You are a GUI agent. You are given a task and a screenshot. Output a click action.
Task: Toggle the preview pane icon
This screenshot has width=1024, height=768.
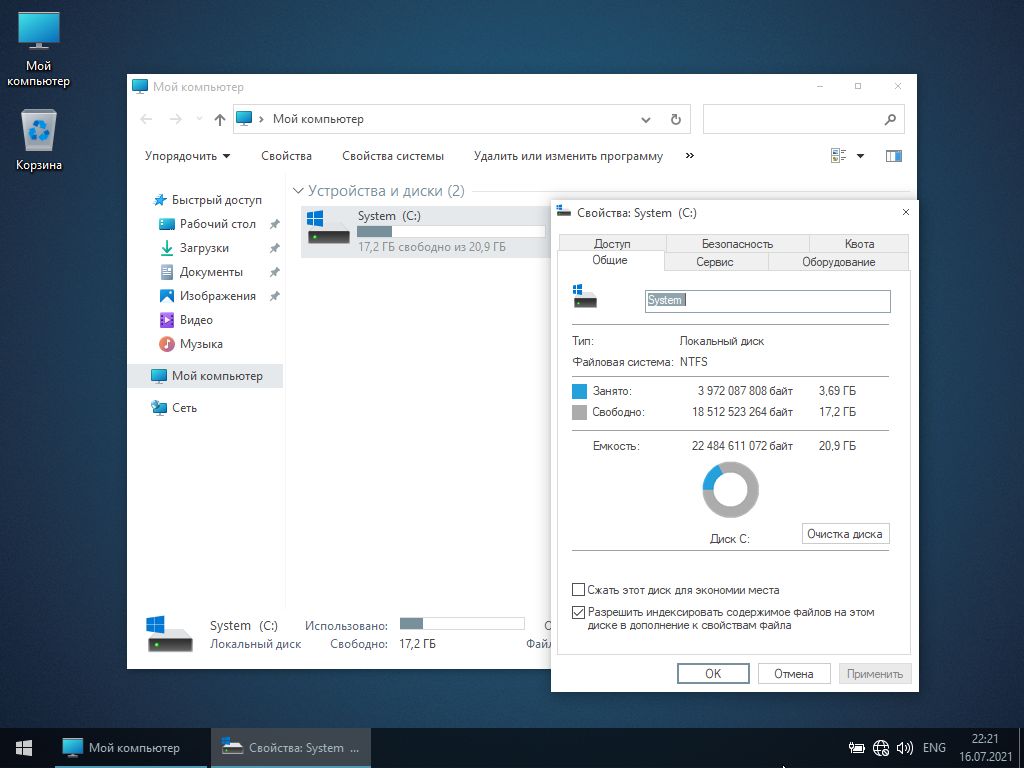pos(894,156)
